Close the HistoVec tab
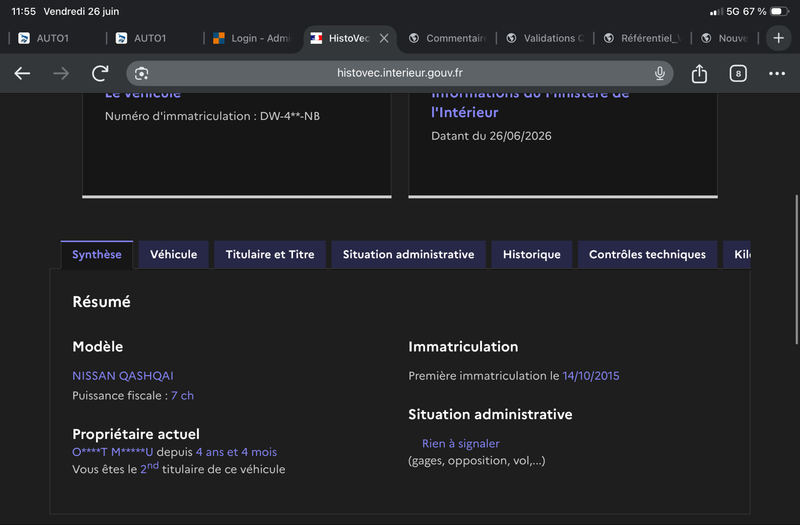 coord(384,38)
